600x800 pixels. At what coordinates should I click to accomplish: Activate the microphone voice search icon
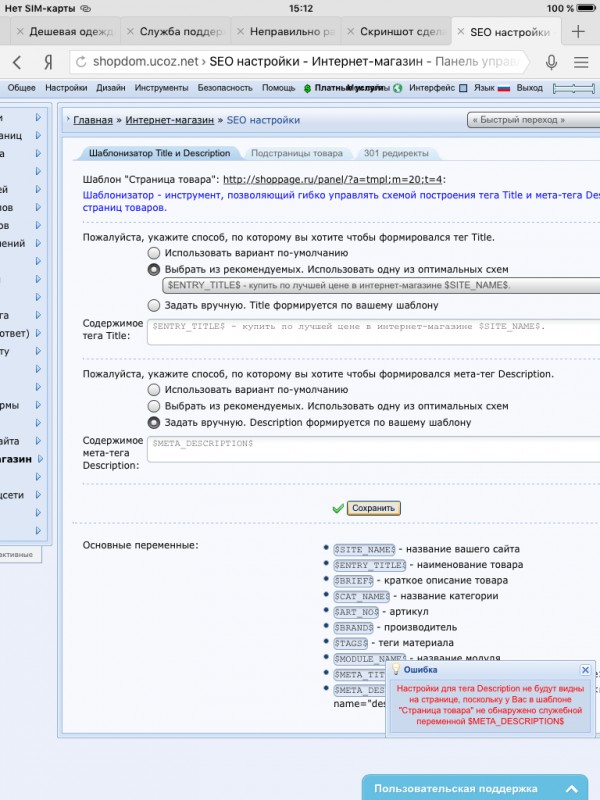[551, 62]
